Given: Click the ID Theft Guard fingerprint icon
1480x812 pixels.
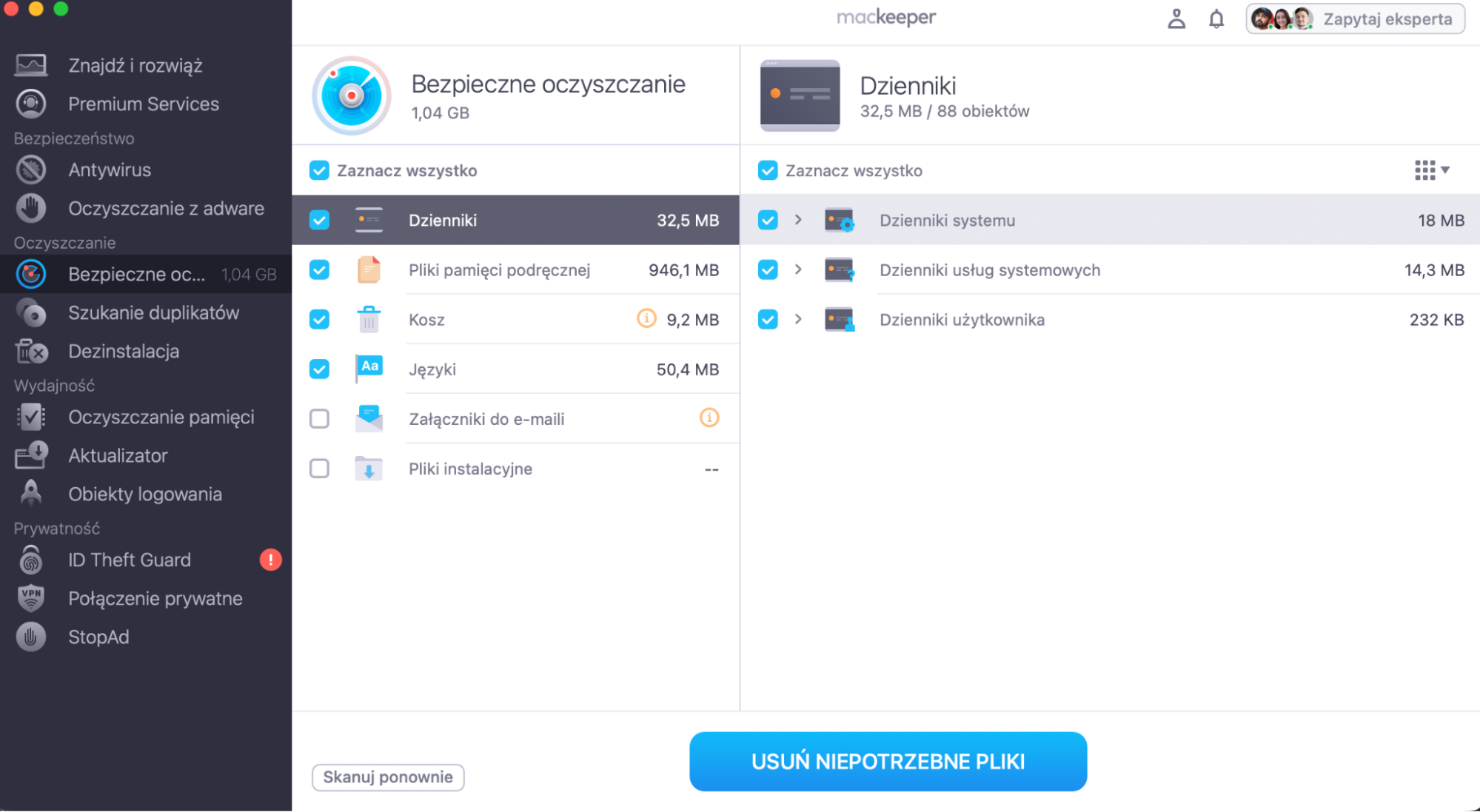Looking at the screenshot, I should tap(31, 560).
